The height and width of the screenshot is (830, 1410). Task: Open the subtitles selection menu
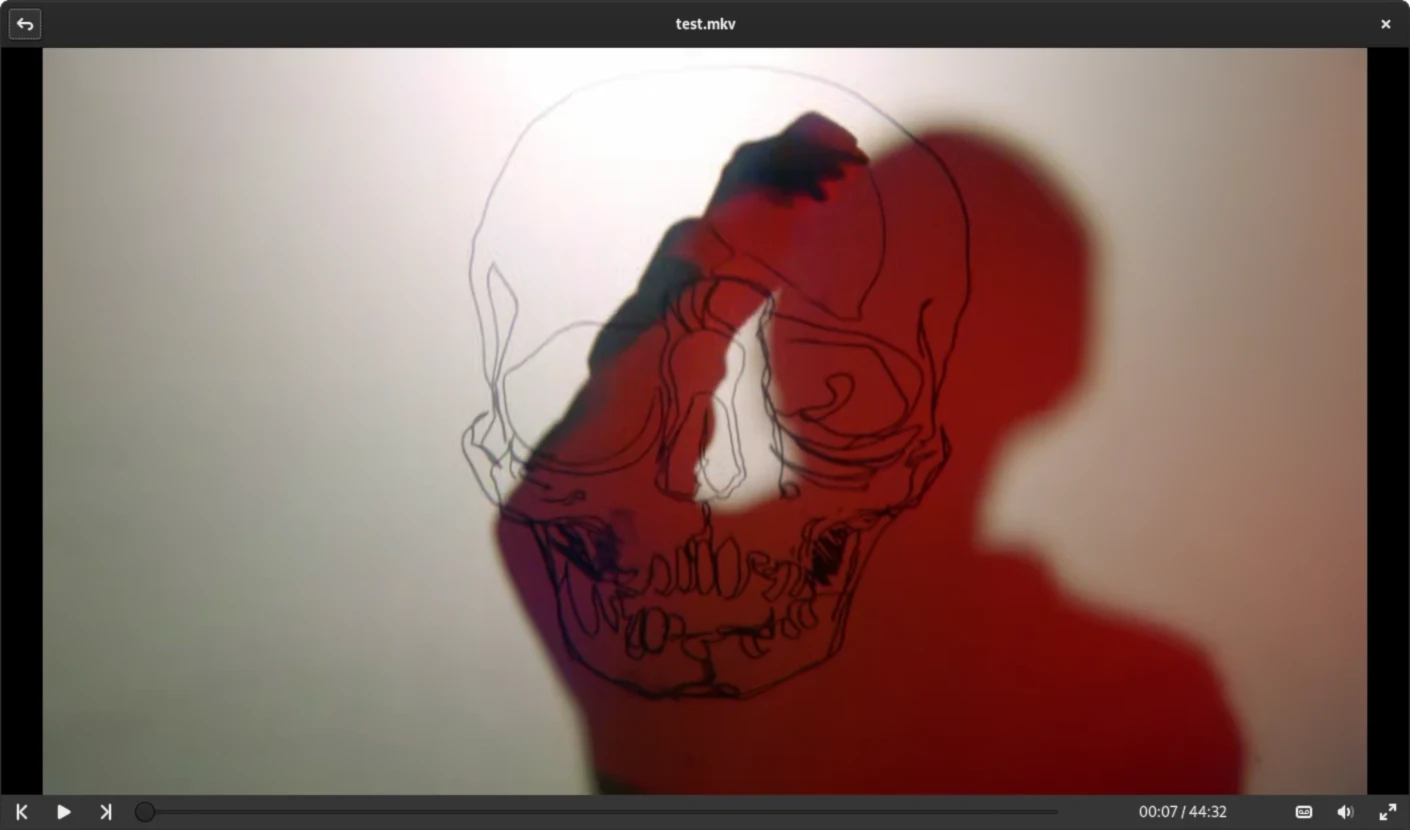pos(1303,812)
